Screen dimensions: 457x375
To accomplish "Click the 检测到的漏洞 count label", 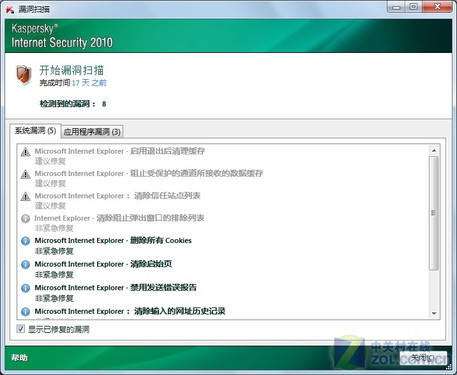I will click(x=73, y=104).
